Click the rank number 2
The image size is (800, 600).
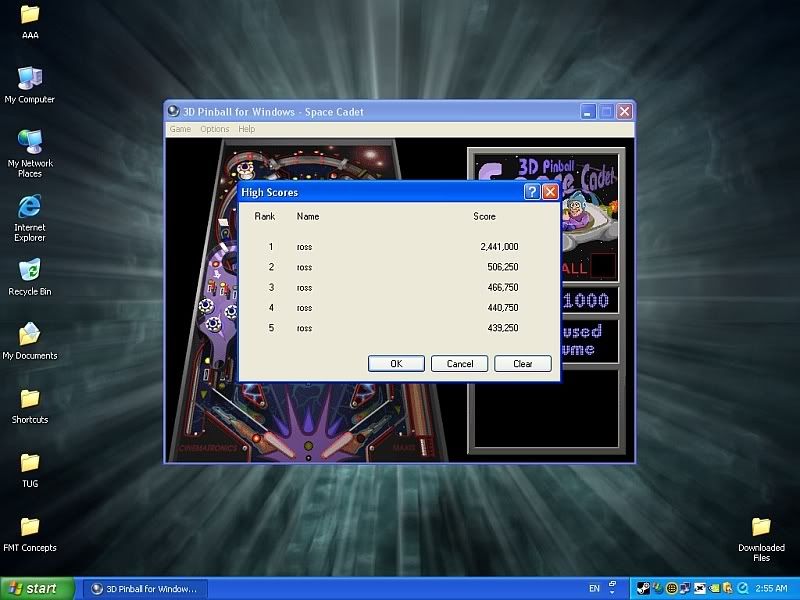(x=271, y=267)
